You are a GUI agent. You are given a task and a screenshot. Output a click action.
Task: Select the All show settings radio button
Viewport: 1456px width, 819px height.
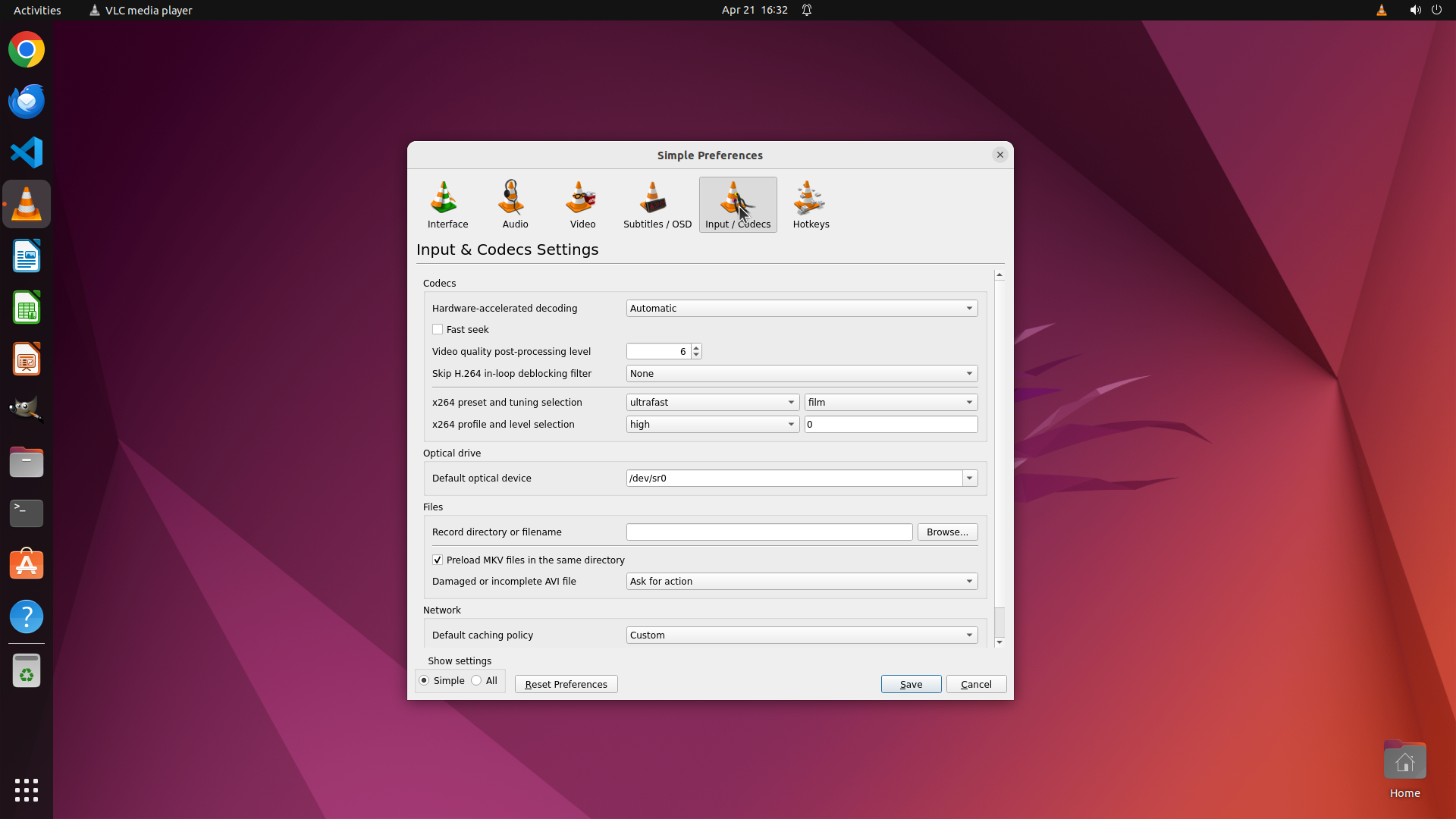pos(476,680)
